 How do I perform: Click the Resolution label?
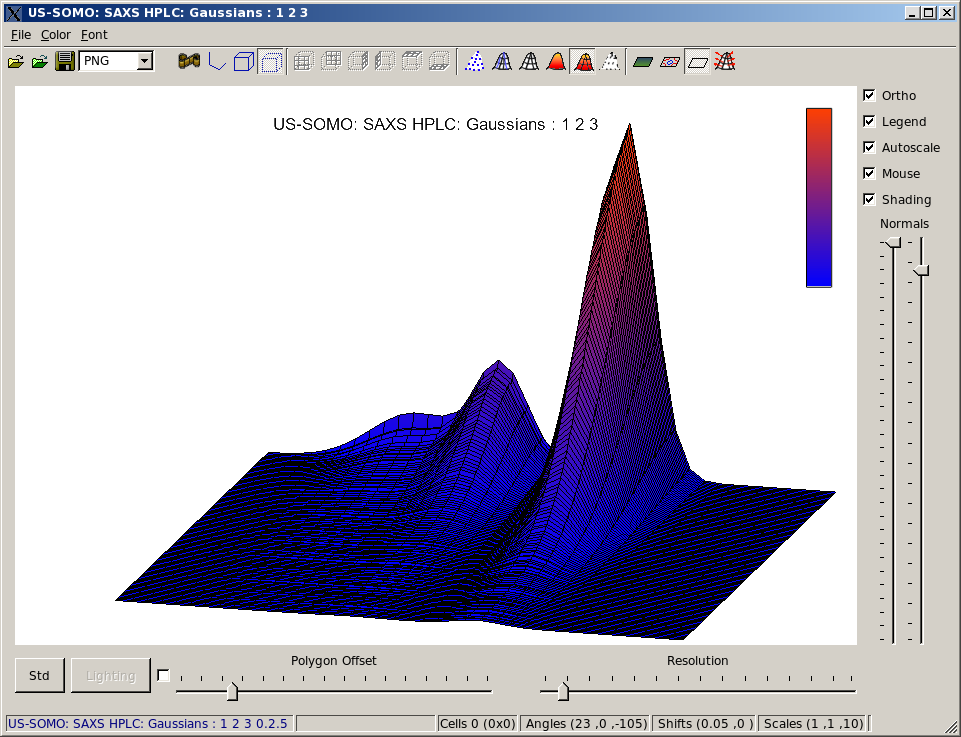pyautogui.click(x=697, y=660)
